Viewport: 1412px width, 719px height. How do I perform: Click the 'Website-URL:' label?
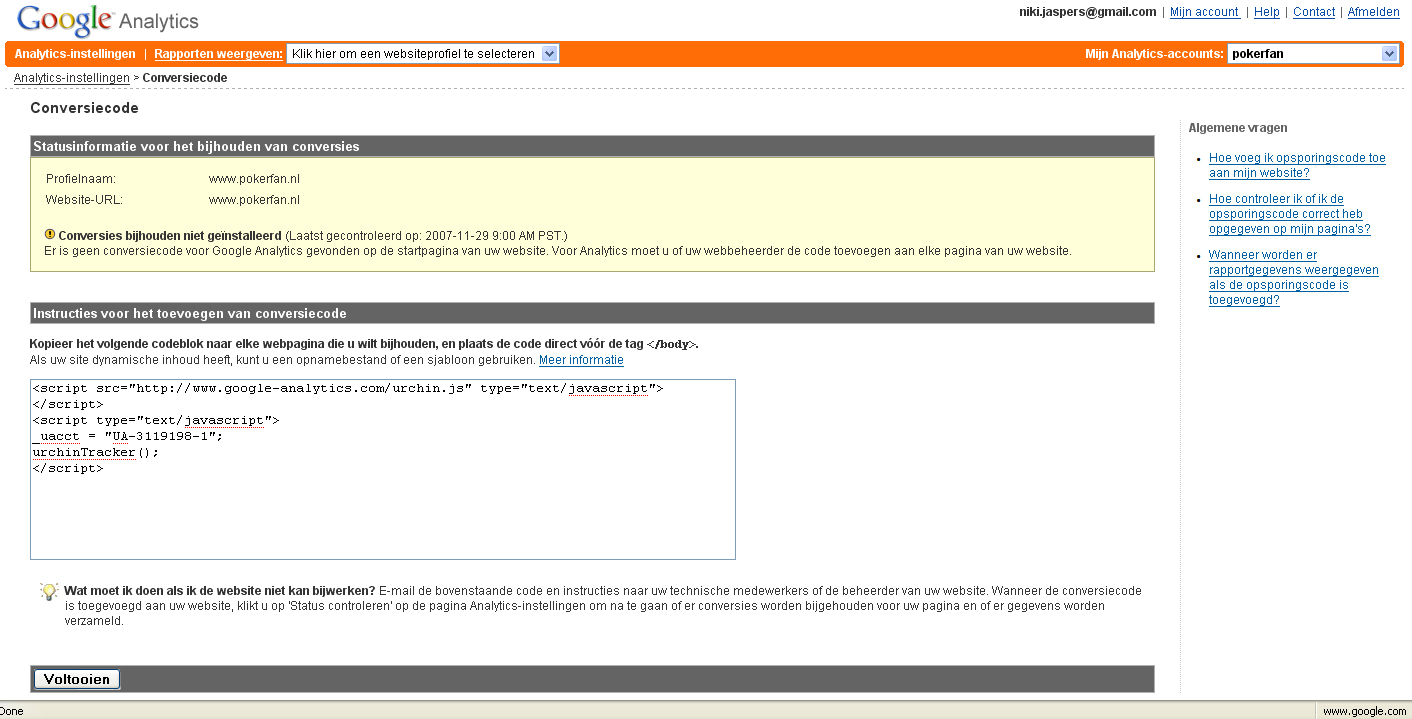coord(84,200)
